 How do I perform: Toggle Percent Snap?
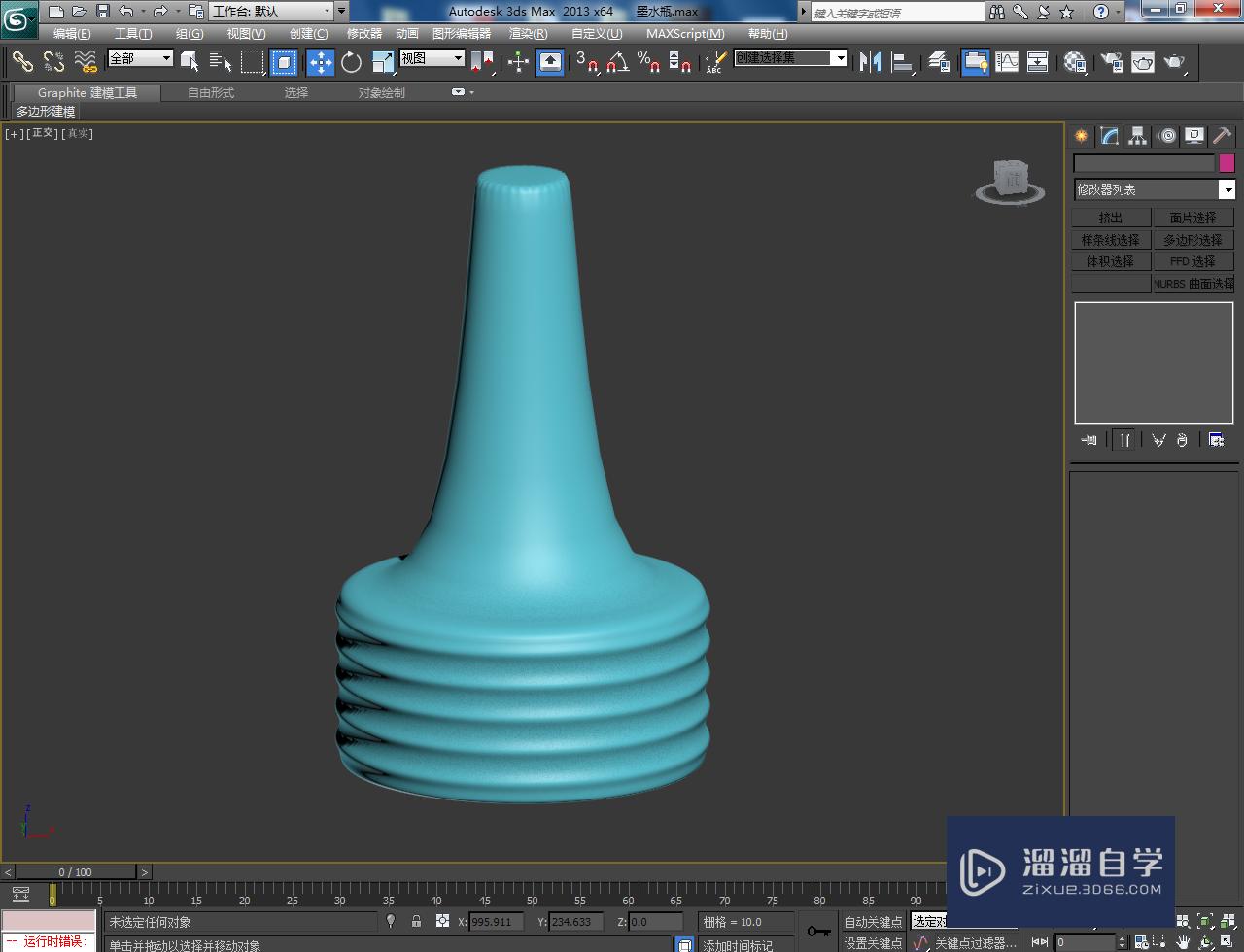pyautogui.click(x=648, y=62)
